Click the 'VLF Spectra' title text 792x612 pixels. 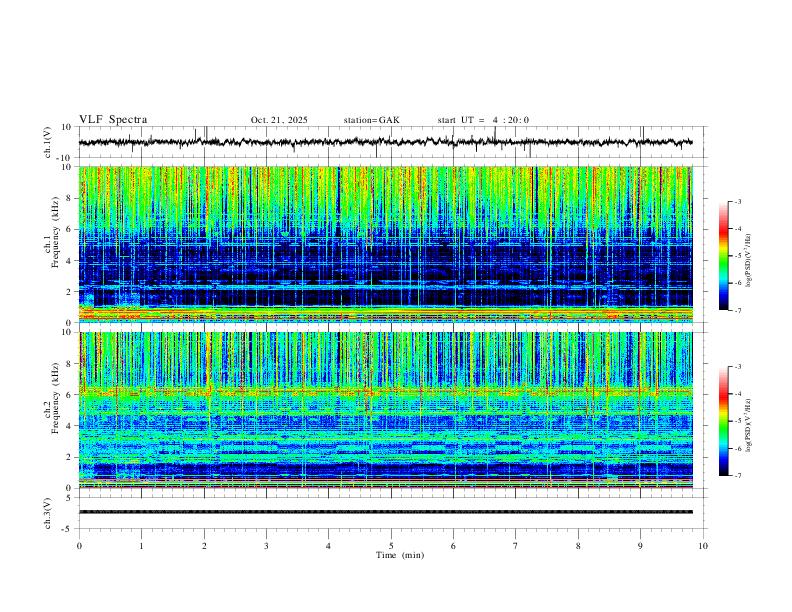pos(113,120)
